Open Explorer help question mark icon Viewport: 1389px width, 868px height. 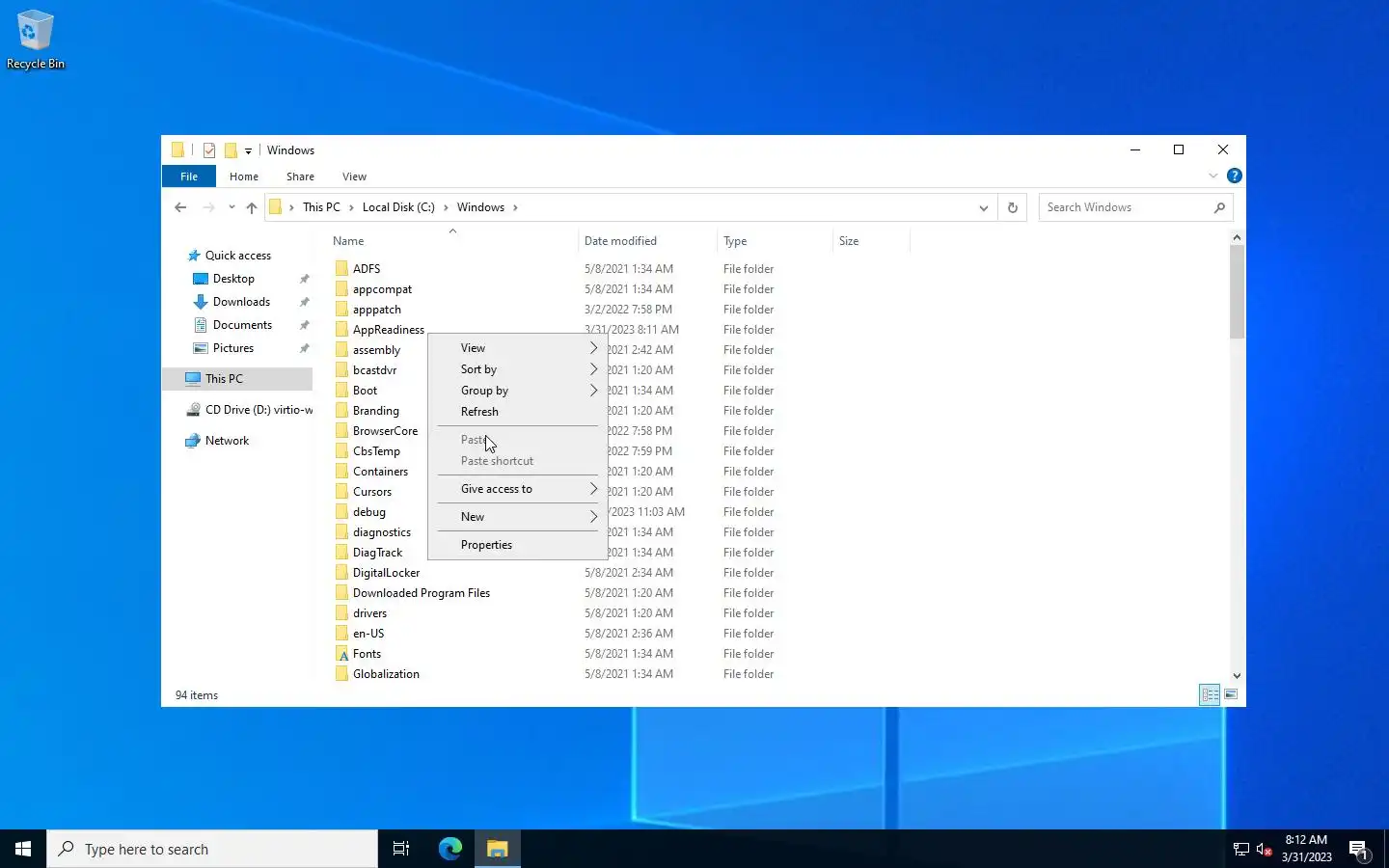pyautogui.click(x=1234, y=176)
